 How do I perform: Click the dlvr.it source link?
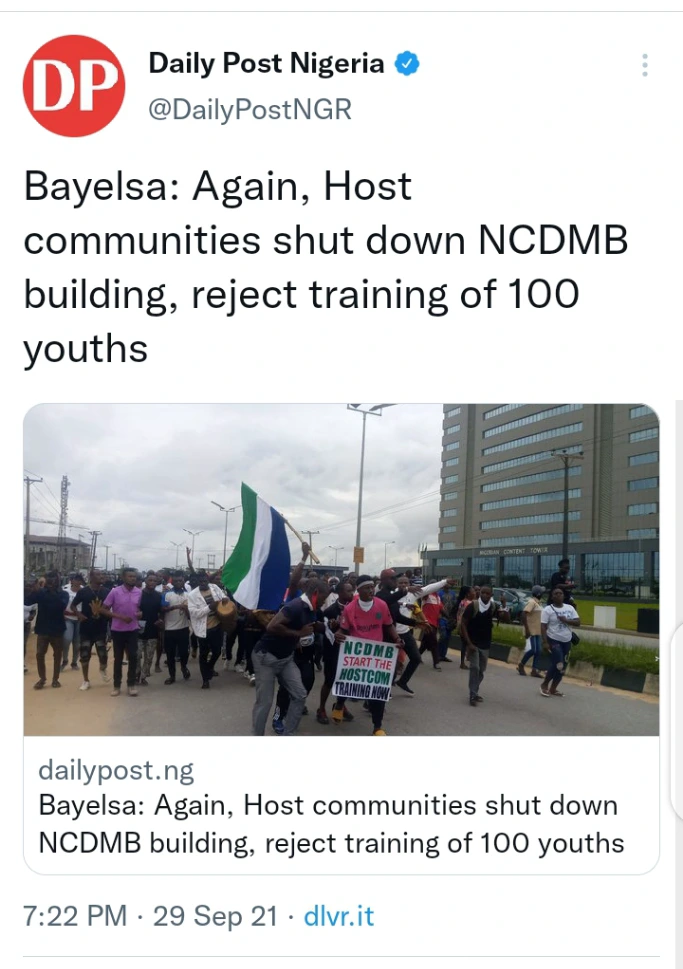[339, 916]
